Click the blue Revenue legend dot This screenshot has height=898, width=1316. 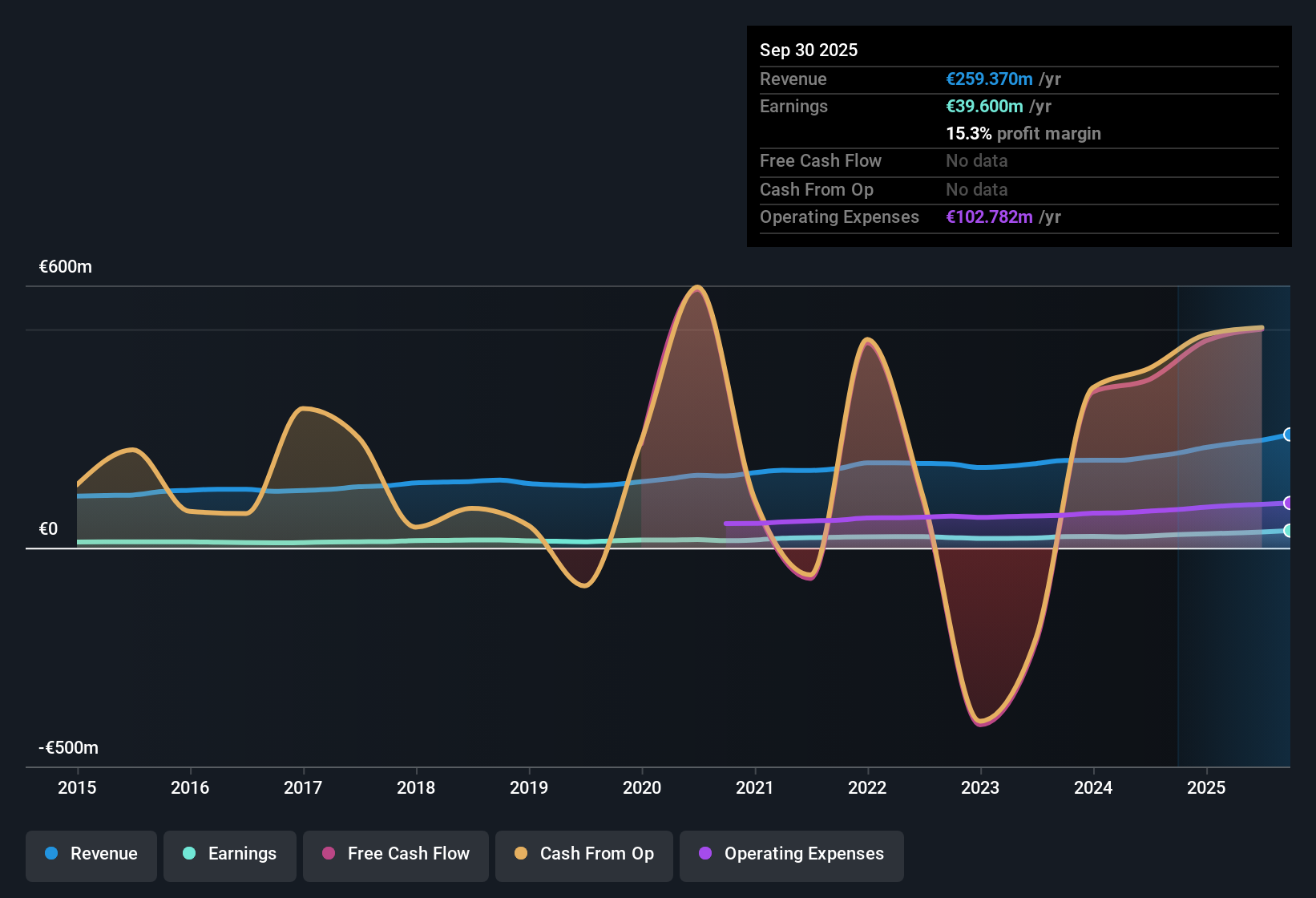pos(51,854)
